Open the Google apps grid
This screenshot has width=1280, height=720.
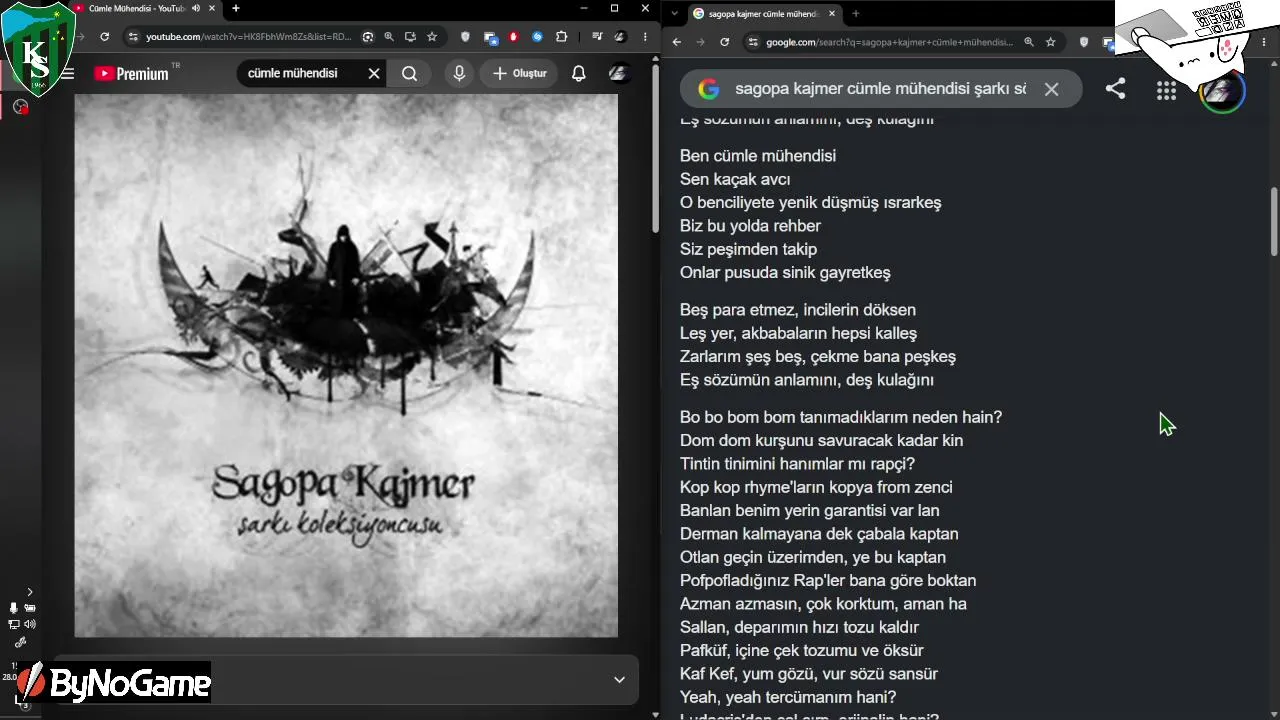1166,91
